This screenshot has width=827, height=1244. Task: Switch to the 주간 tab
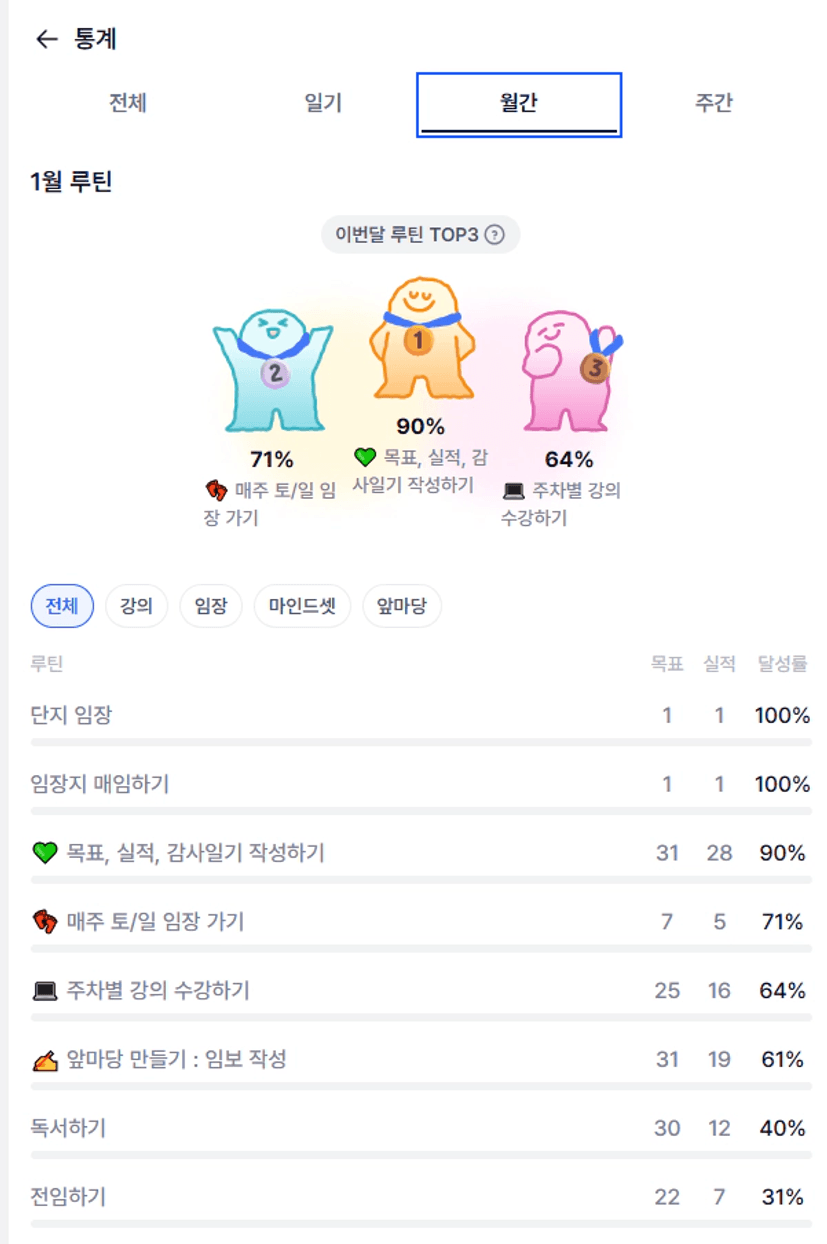[713, 103]
